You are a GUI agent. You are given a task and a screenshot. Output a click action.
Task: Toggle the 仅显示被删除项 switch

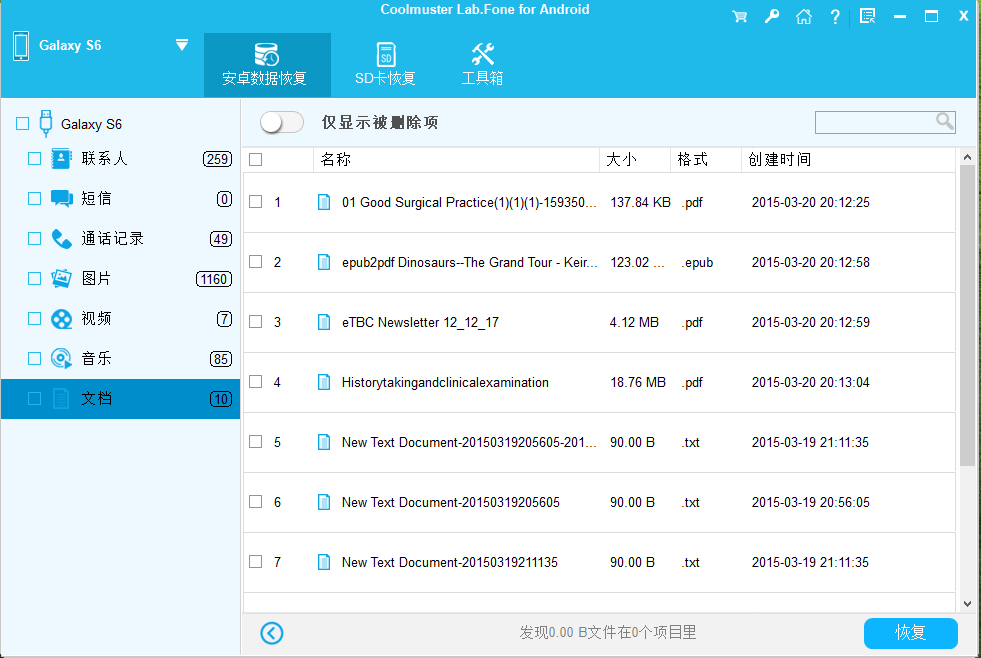coord(282,122)
